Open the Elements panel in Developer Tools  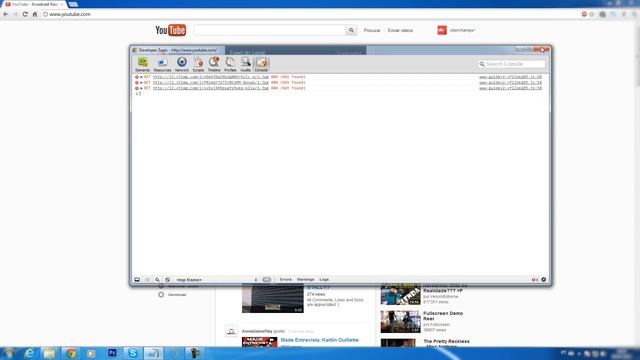pyautogui.click(x=142, y=64)
